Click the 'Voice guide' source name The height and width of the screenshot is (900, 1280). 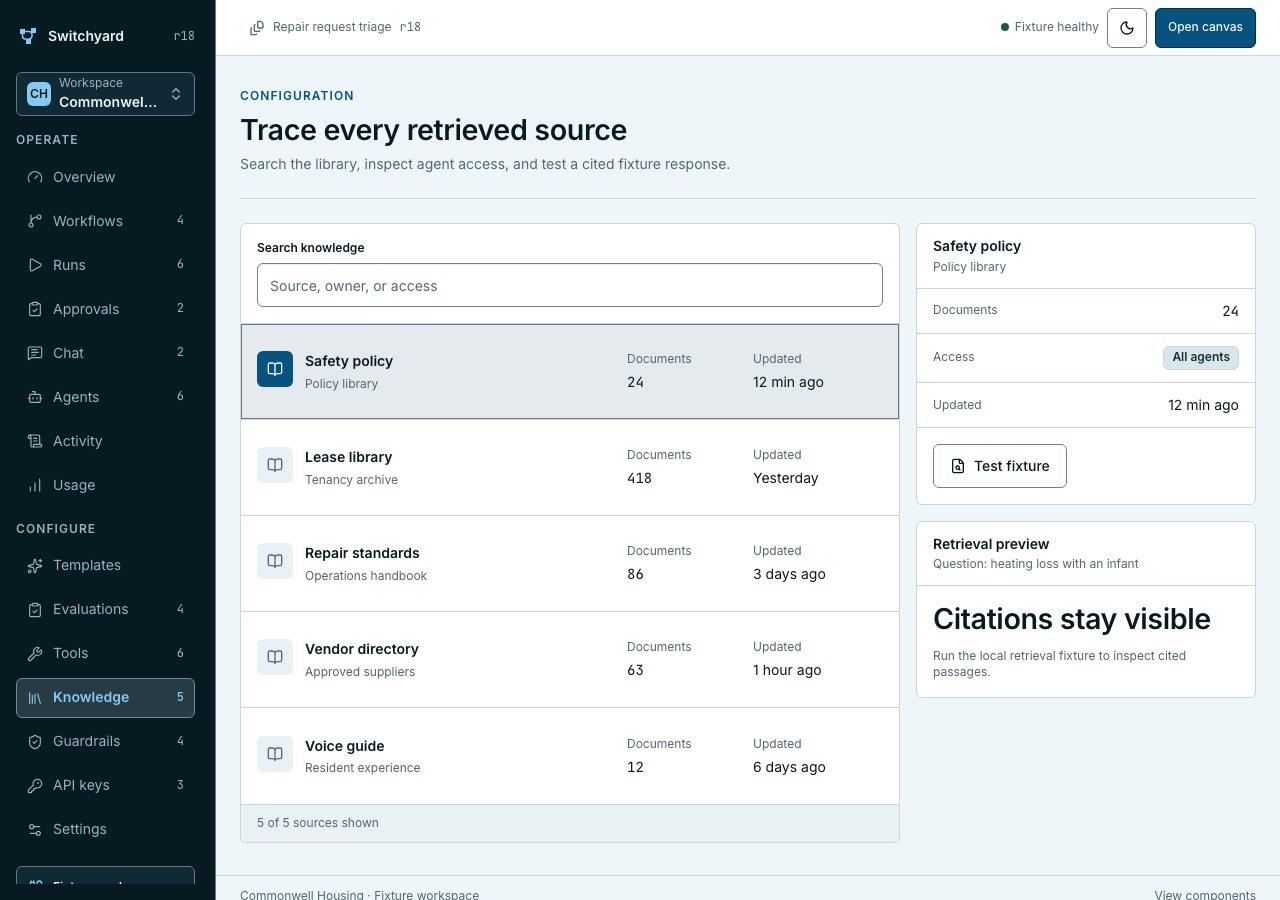pos(345,746)
